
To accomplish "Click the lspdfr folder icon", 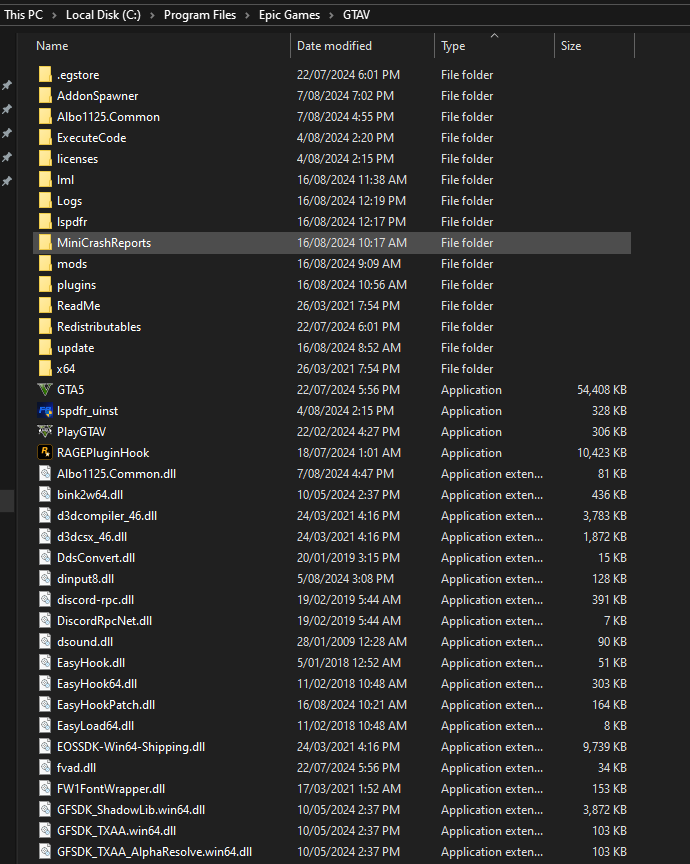I will [45, 222].
